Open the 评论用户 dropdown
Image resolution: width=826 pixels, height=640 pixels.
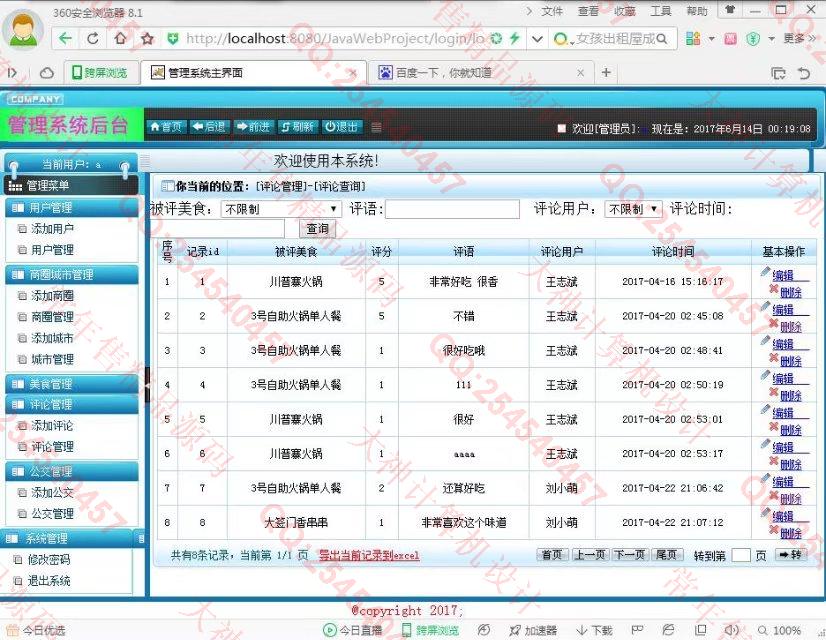click(x=633, y=209)
